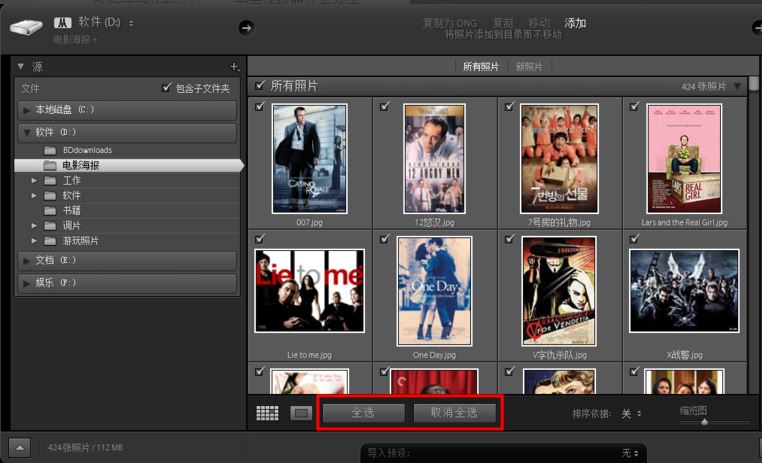The width and height of the screenshot is (762, 463).
Task: Click the source hard drive icon
Action: coord(26,26)
